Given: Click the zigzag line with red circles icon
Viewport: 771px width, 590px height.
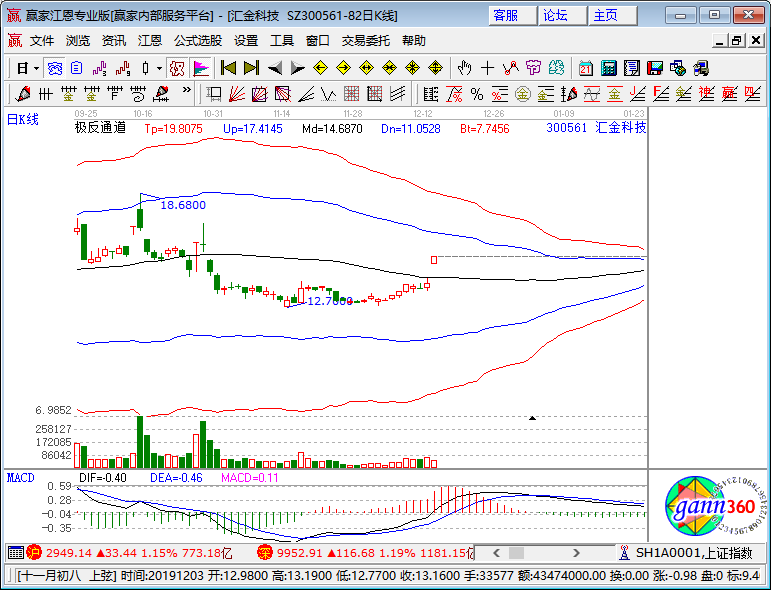Looking at the screenshot, I should coord(511,68).
